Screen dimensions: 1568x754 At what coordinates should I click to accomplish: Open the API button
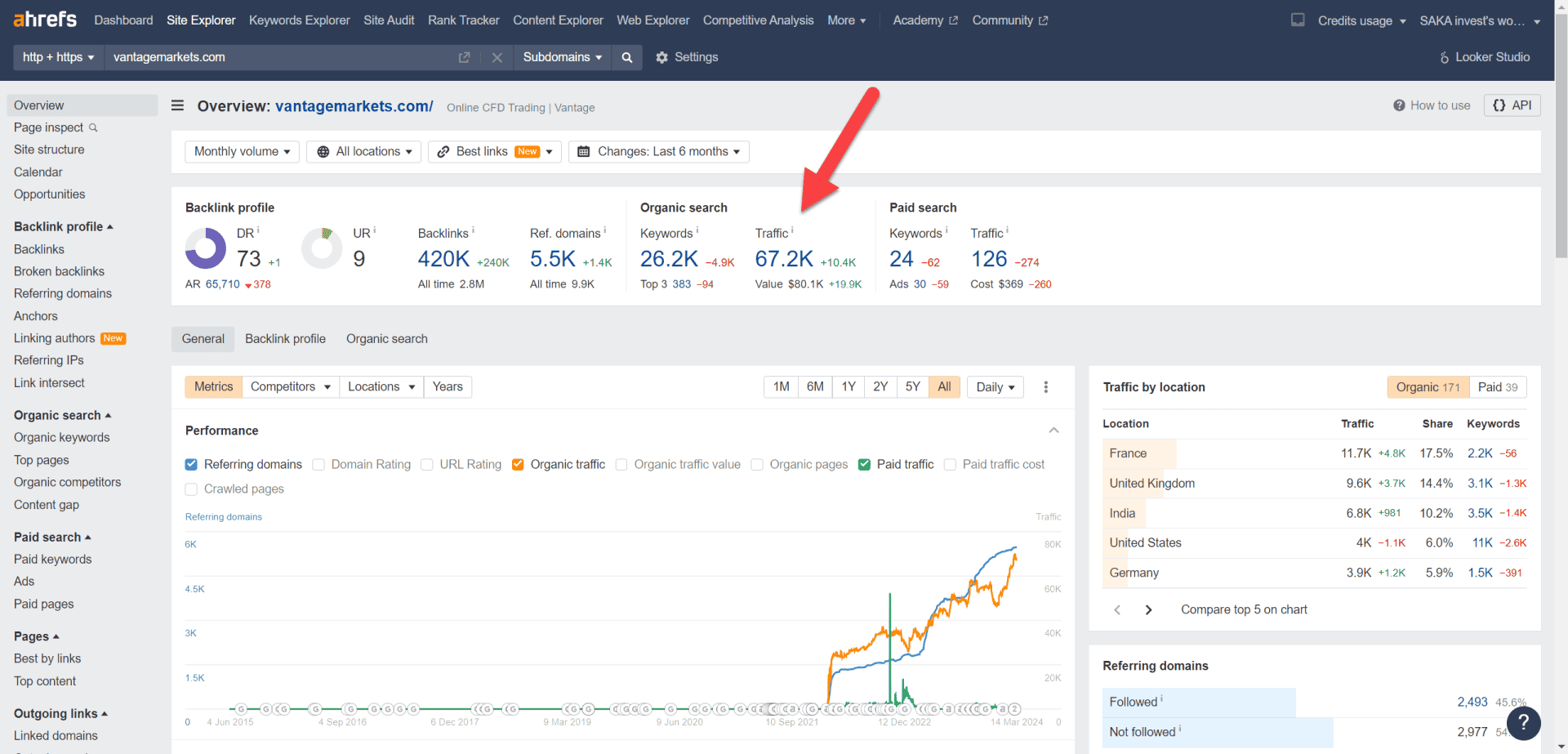(1512, 105)
